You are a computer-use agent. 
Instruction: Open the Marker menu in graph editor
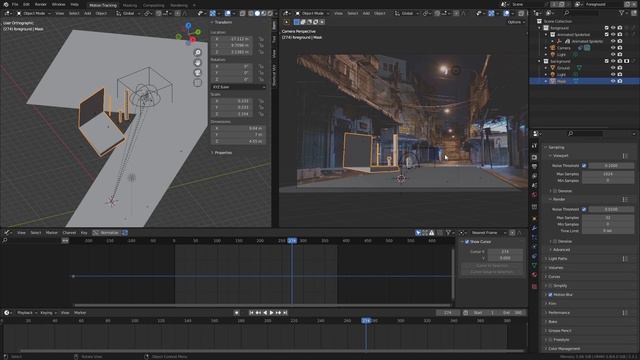click(x=51, y=233)
